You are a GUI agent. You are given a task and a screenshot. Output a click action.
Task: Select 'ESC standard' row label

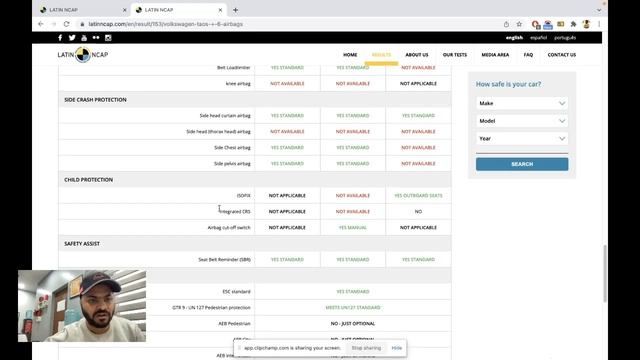pyautogui.click(x=236, y=291)
